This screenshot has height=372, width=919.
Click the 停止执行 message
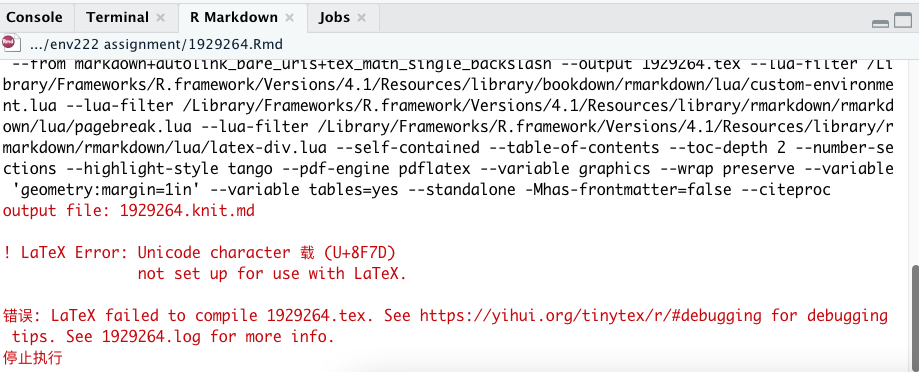(x=32, y=358)
